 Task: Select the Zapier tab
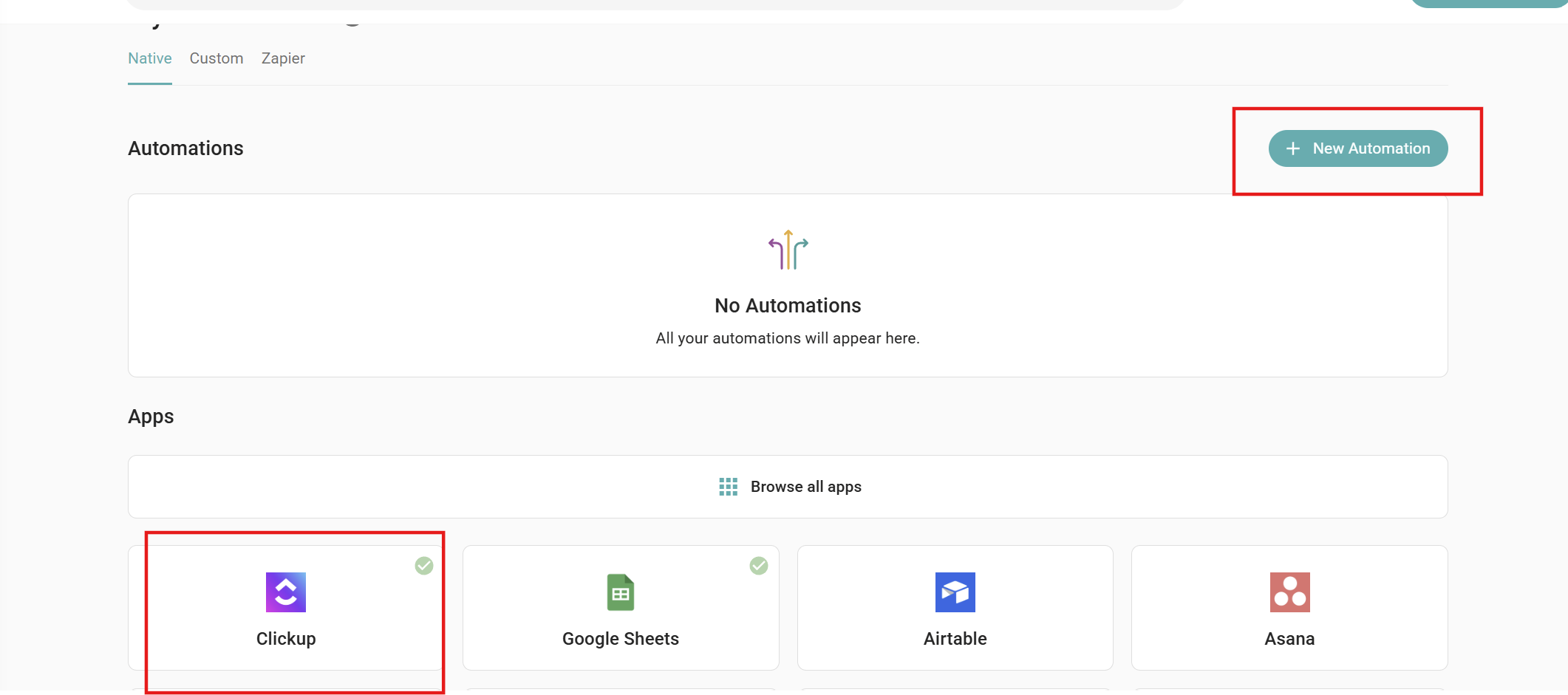[x=283, y=58]
